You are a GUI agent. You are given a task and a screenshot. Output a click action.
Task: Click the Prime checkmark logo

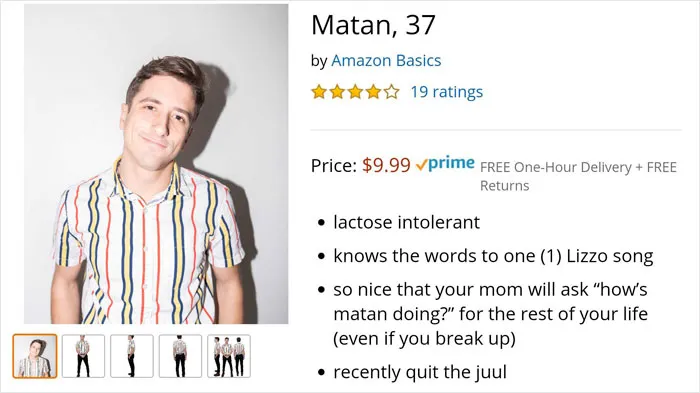click(445, 163)
